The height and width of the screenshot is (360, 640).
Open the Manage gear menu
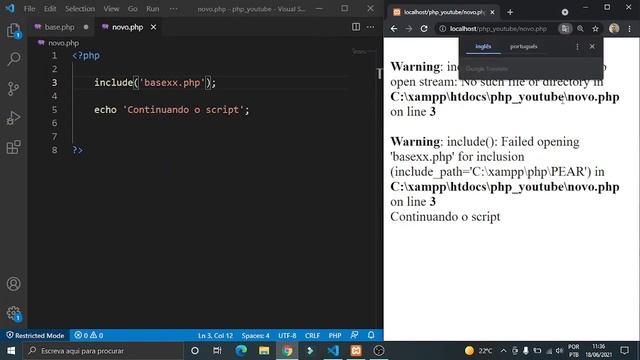pyautogui.click(x=13, y=313)
